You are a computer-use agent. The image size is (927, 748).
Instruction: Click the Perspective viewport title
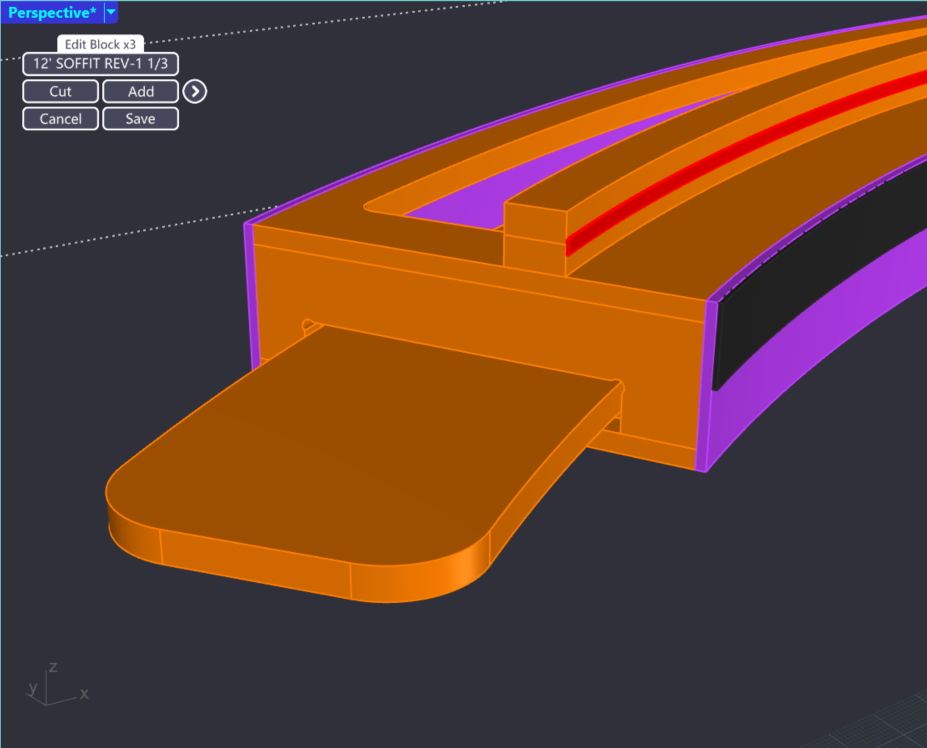(52, 13)
